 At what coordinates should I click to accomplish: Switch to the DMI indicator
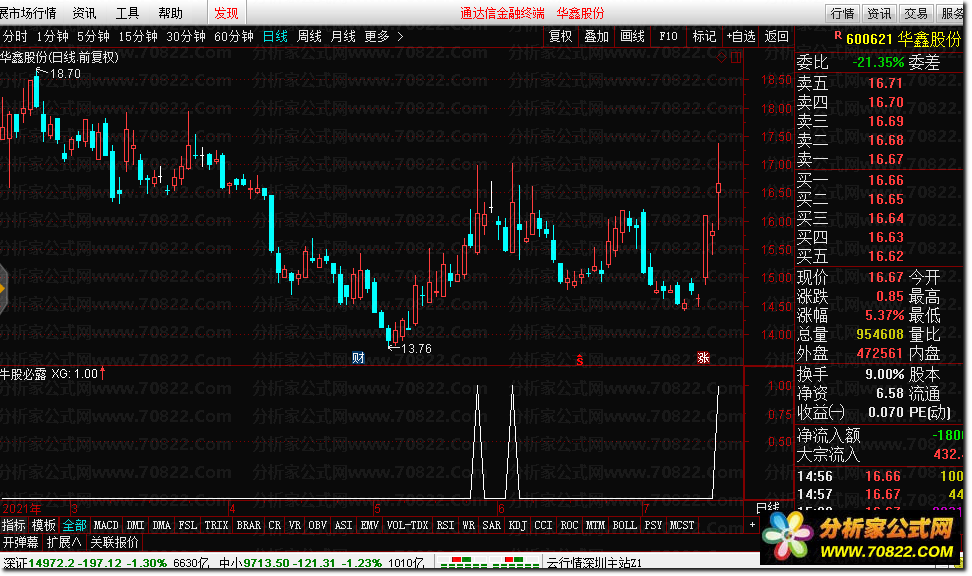tap(135, 525)
